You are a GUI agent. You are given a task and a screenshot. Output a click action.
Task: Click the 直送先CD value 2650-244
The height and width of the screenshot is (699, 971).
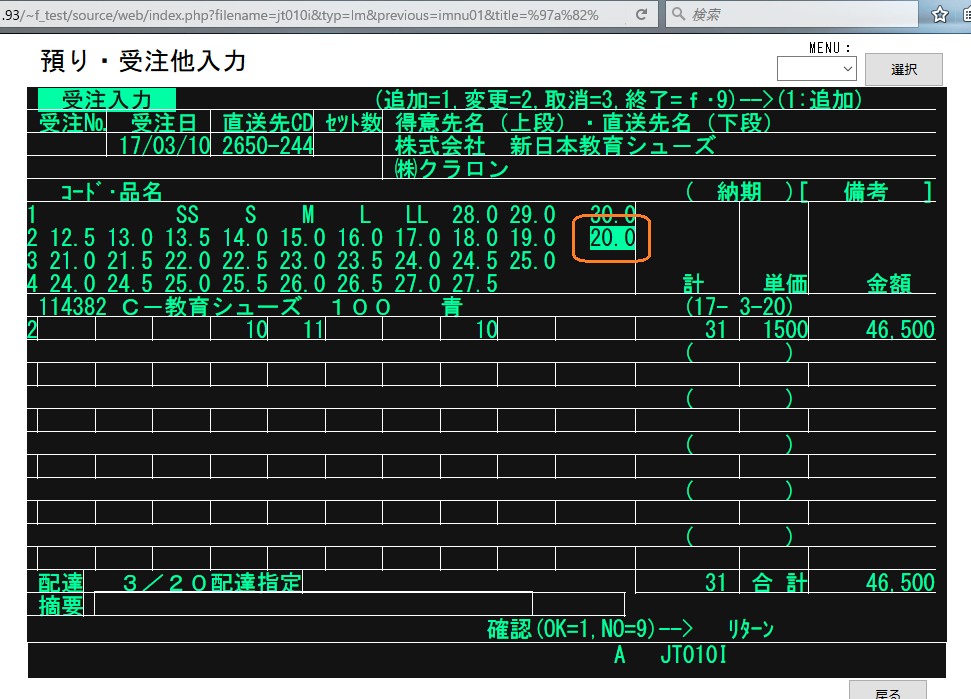point(267,145)
